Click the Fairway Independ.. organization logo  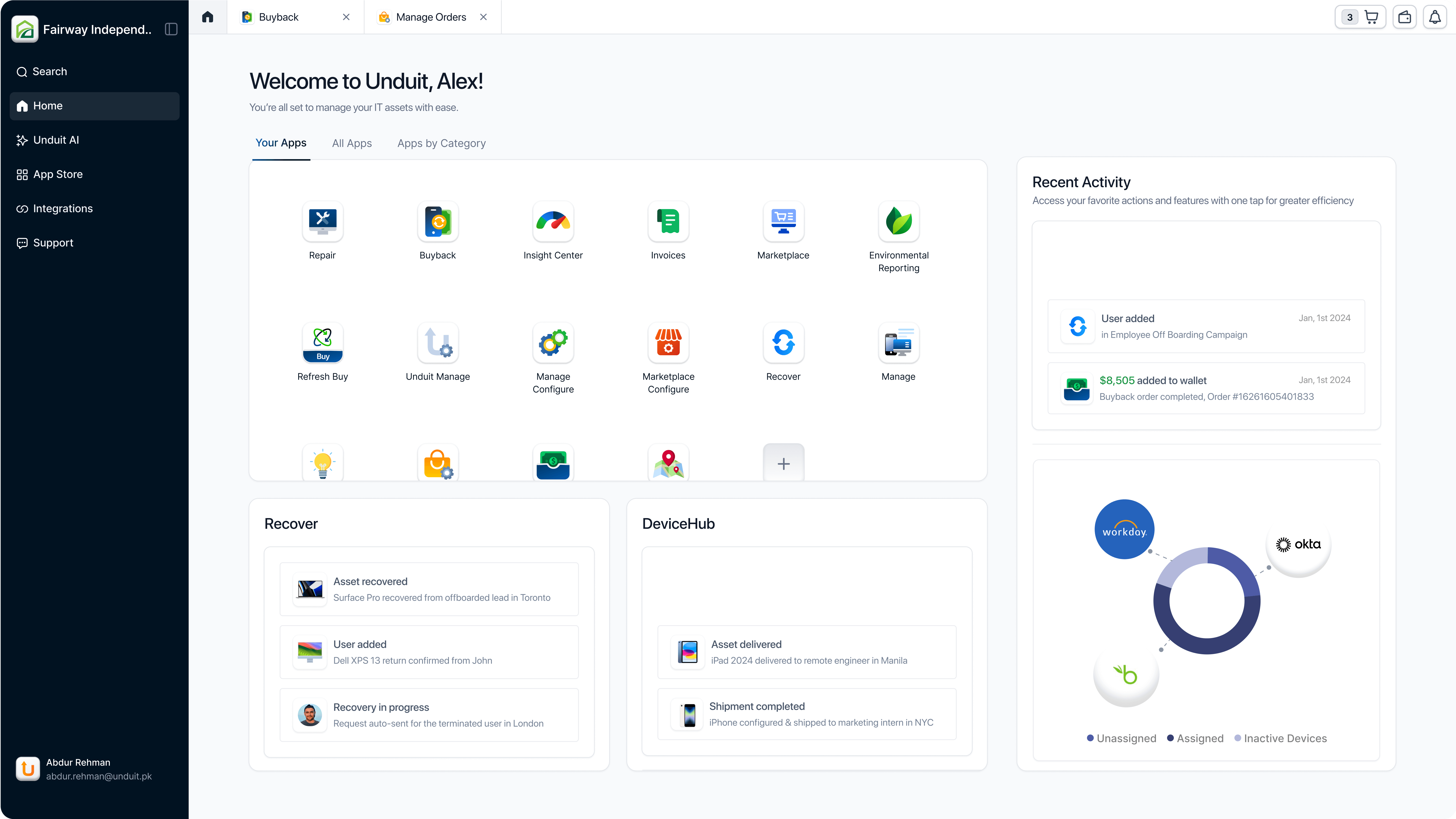25,29
